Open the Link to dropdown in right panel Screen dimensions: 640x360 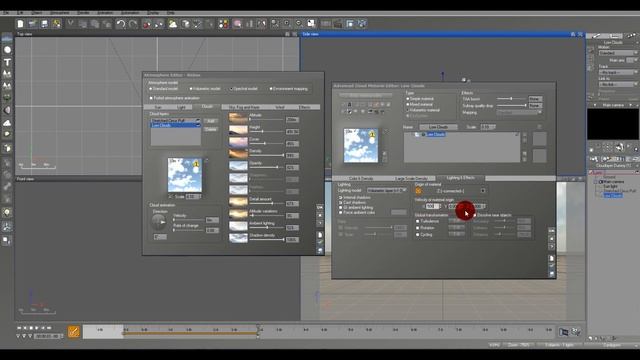tap(618, 84)
